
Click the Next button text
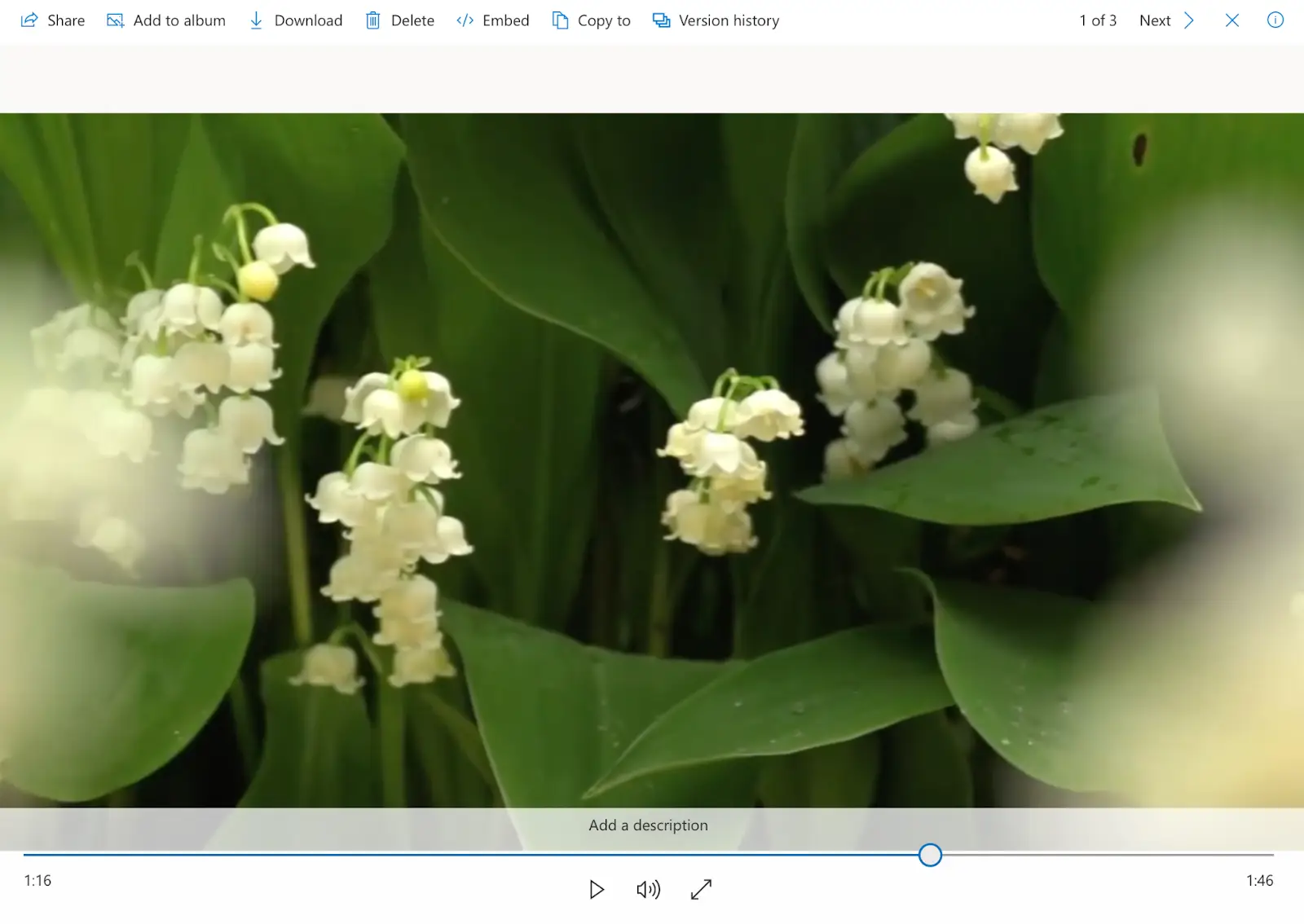[x=1155, y=20]
